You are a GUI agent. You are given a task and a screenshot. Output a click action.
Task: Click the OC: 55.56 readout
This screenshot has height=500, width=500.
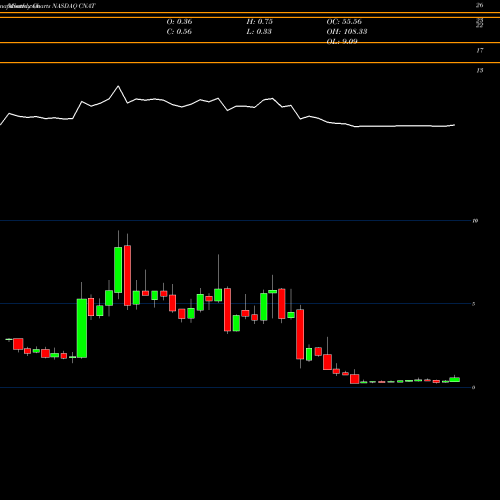point(344,22)
